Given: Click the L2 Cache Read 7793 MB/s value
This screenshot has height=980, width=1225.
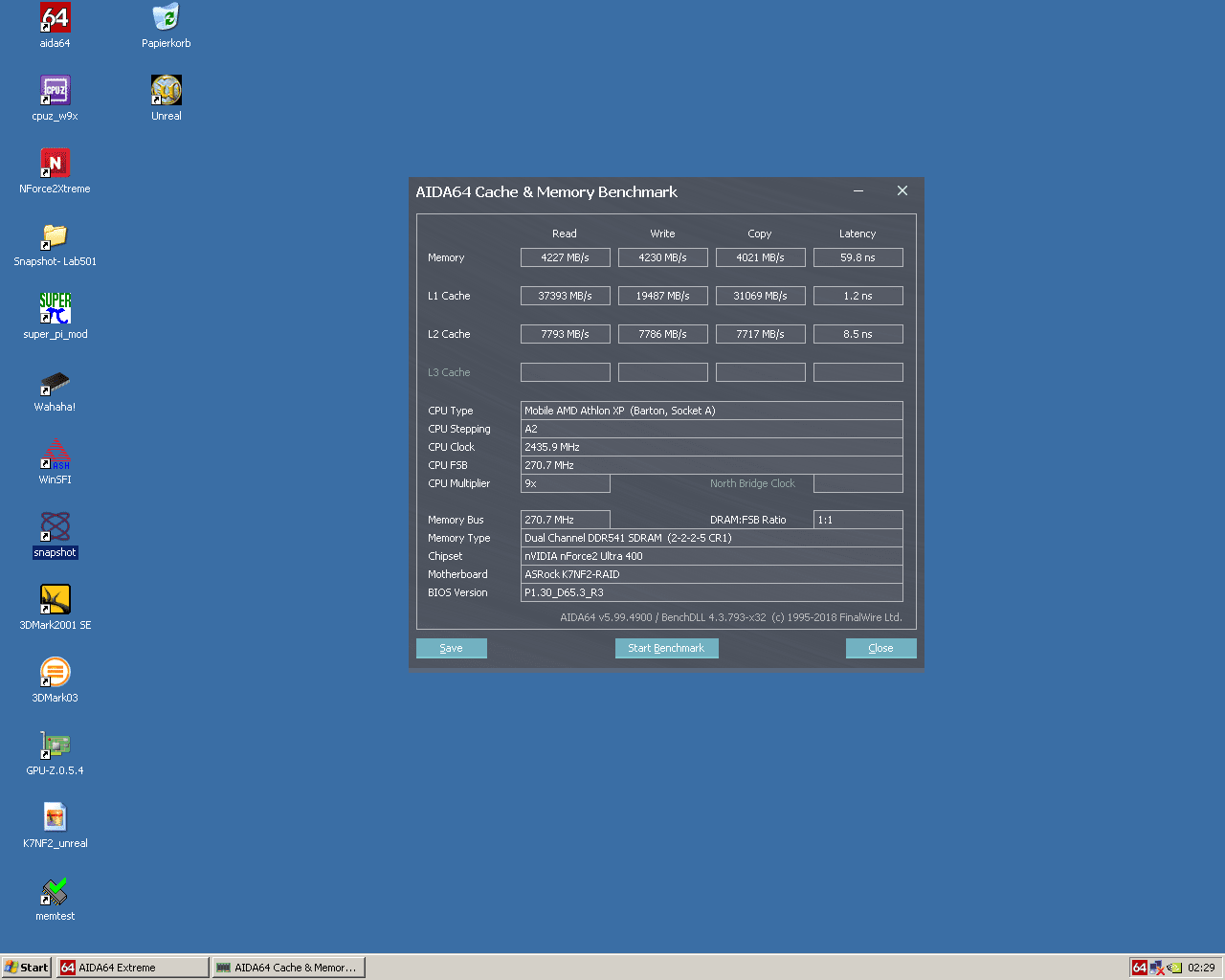Looking at the screenshot, I should (x=566, y=334).
